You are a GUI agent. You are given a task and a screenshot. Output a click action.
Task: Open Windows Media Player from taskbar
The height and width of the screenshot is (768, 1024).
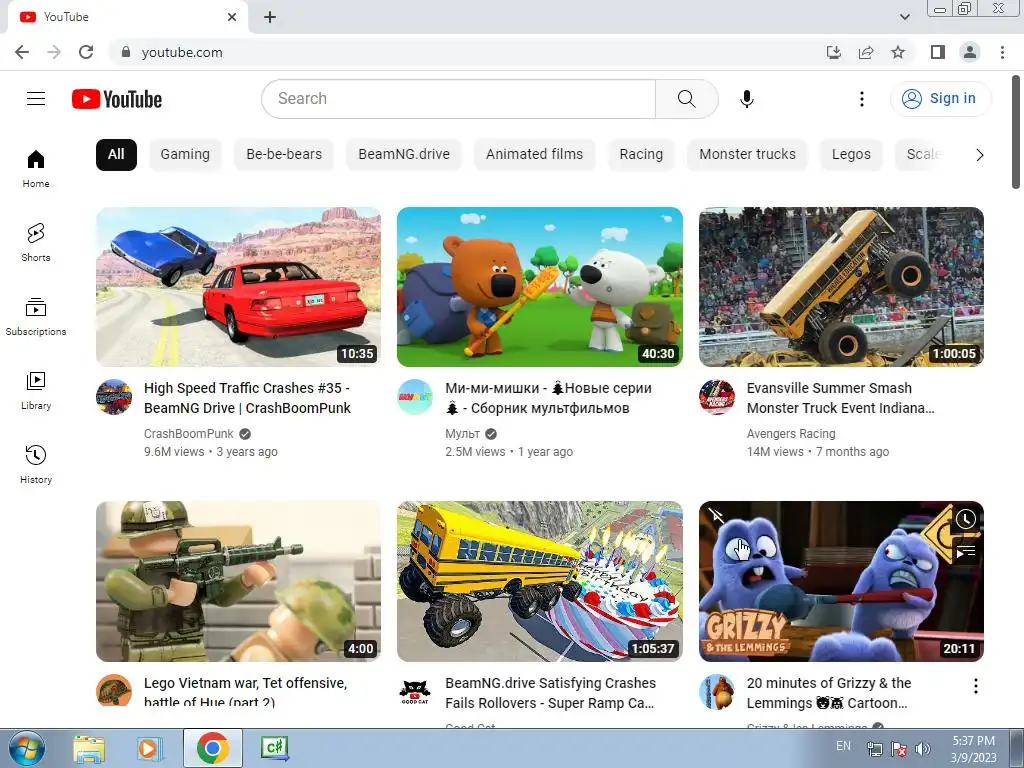(149, 748)
